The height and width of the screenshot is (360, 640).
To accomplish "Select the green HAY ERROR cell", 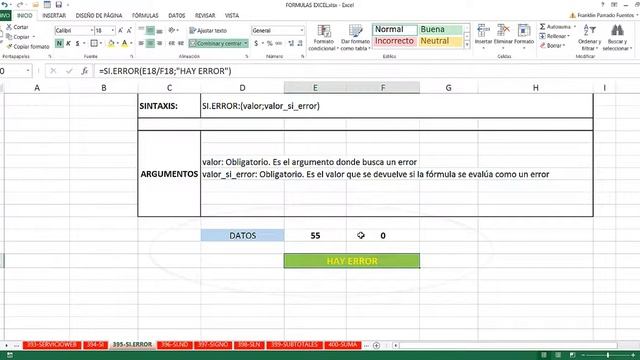I will pyautogui.click(x=352, y=261).
